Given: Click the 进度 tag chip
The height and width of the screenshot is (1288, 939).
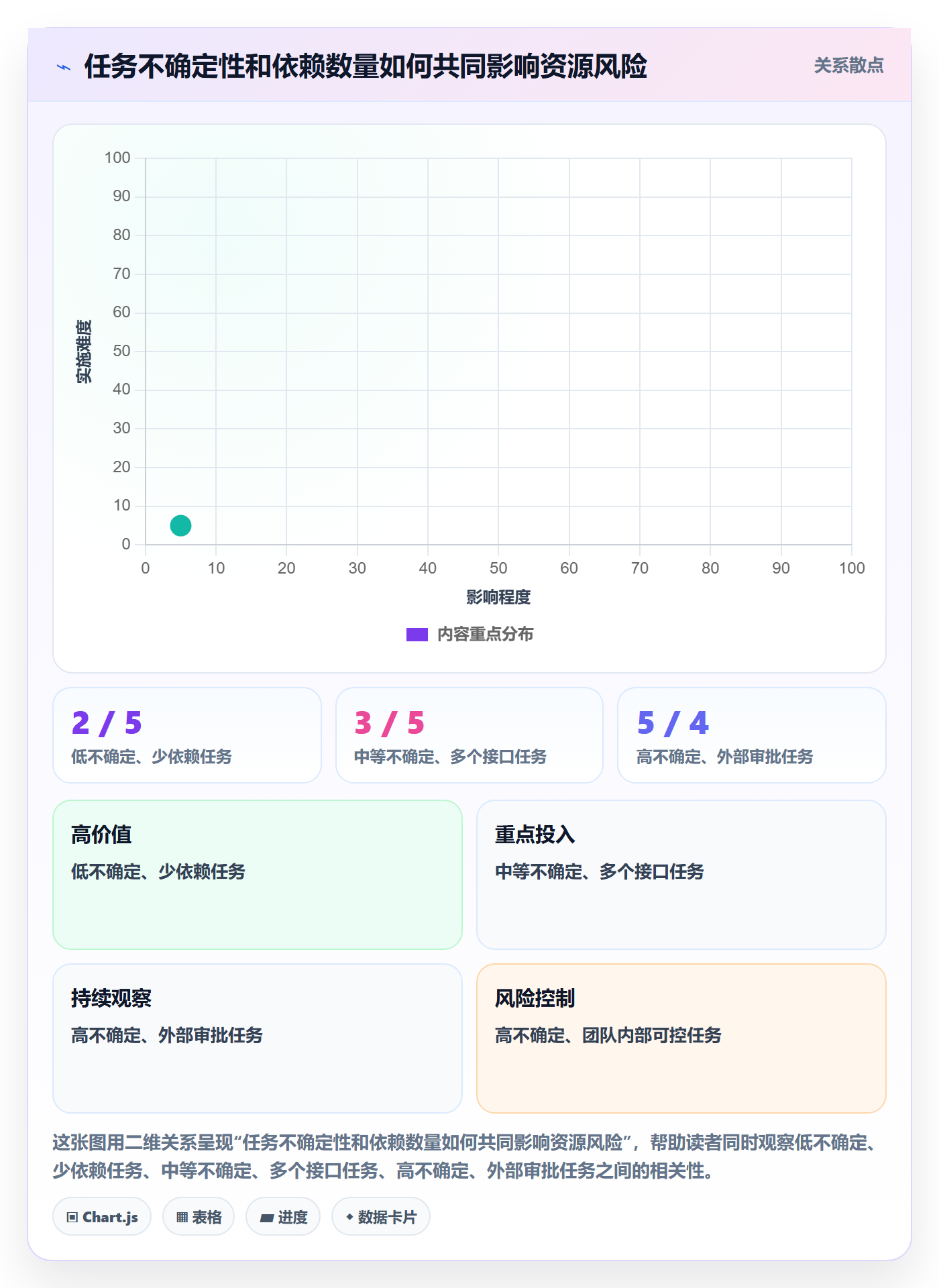Looking at the screenshot, I should tap(283, 1217).
